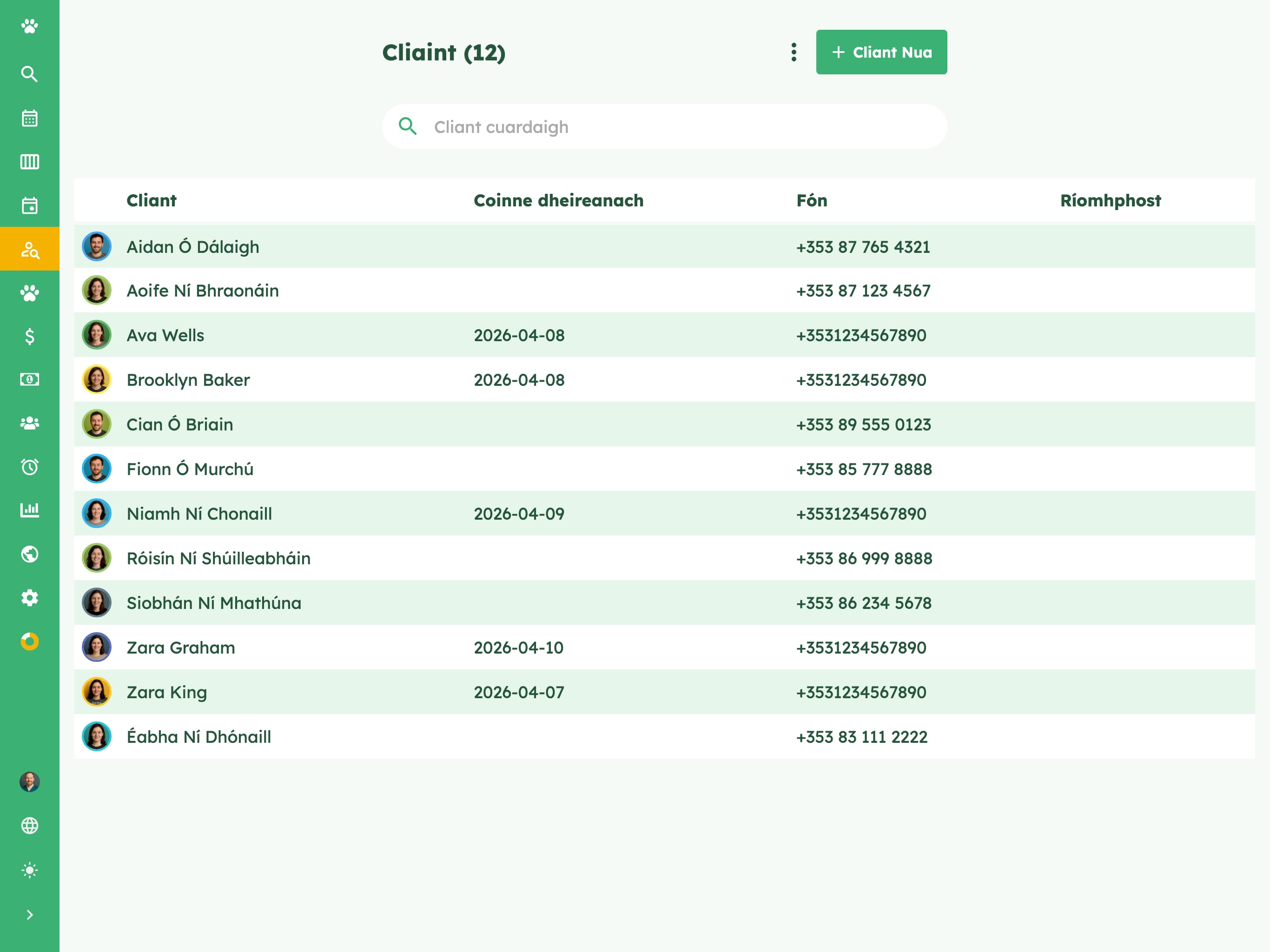The width and height of the screenshot is (1270, 952).
Task: Toggle the light theme sun icon
Action: coord(29,871)
